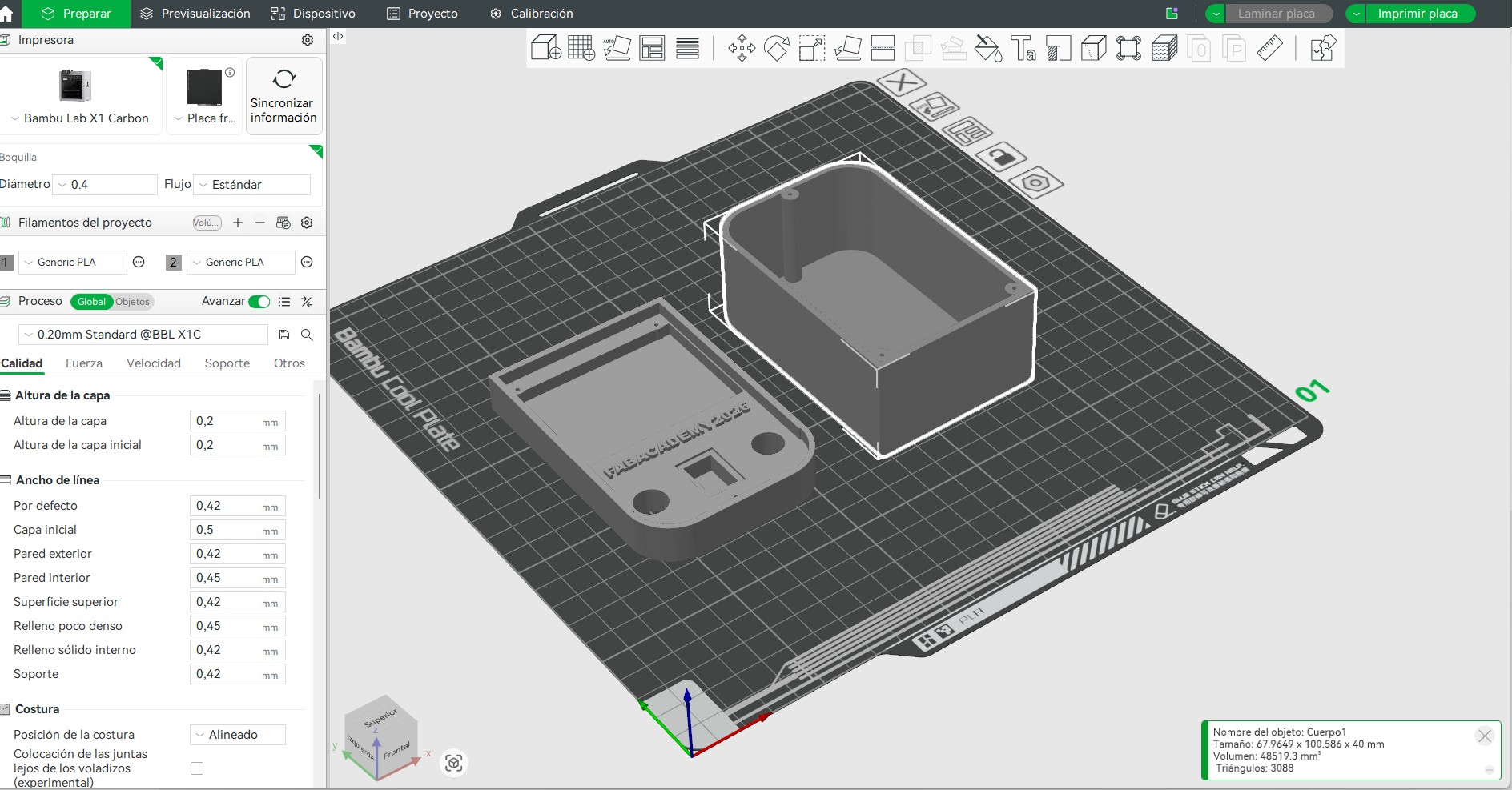This screenshot has height=790, width=1512.
Task: Select the Scale tool
Action: coord(812,48)
